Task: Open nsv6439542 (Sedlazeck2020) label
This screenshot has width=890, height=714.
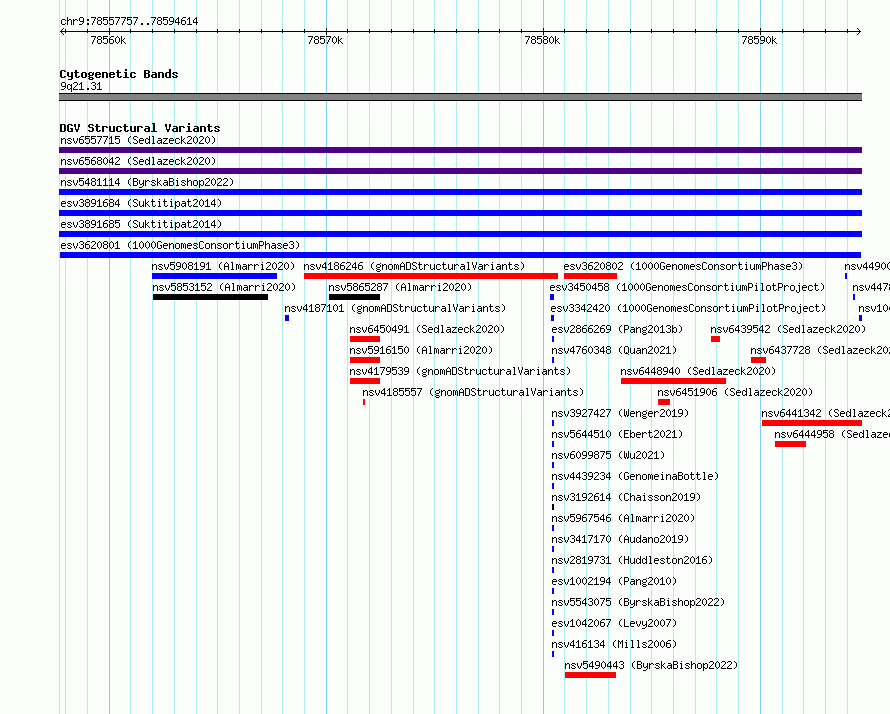Action: pyautogui.click(x=788, y=329)
